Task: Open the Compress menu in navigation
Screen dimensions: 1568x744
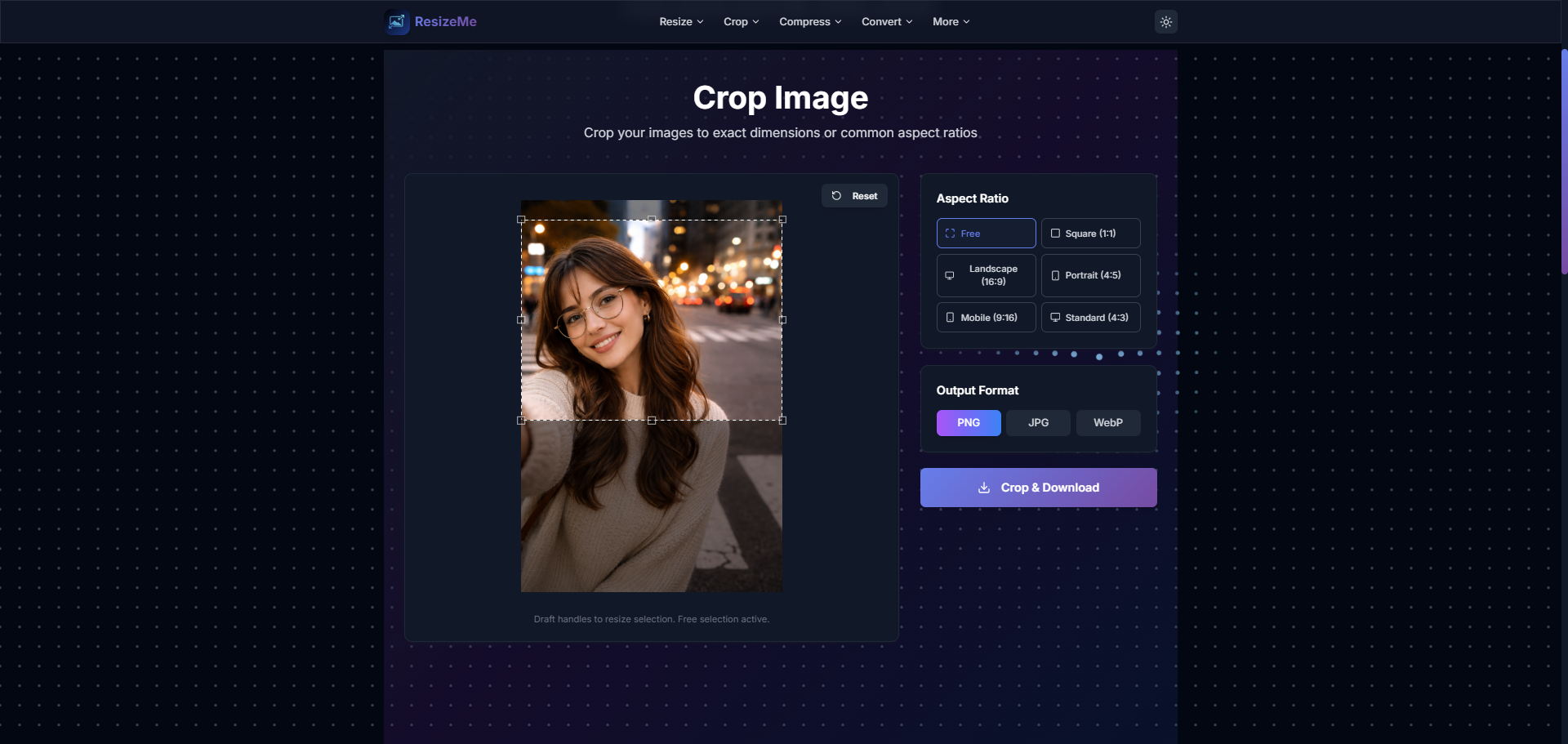Action: [809, 22]
